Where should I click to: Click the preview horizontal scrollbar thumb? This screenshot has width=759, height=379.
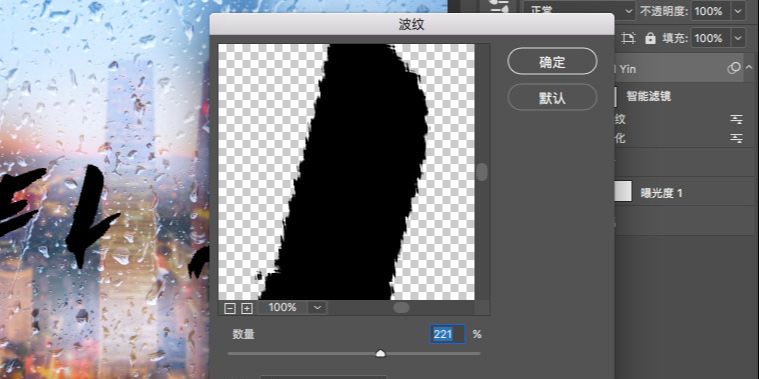click(401, 307)
